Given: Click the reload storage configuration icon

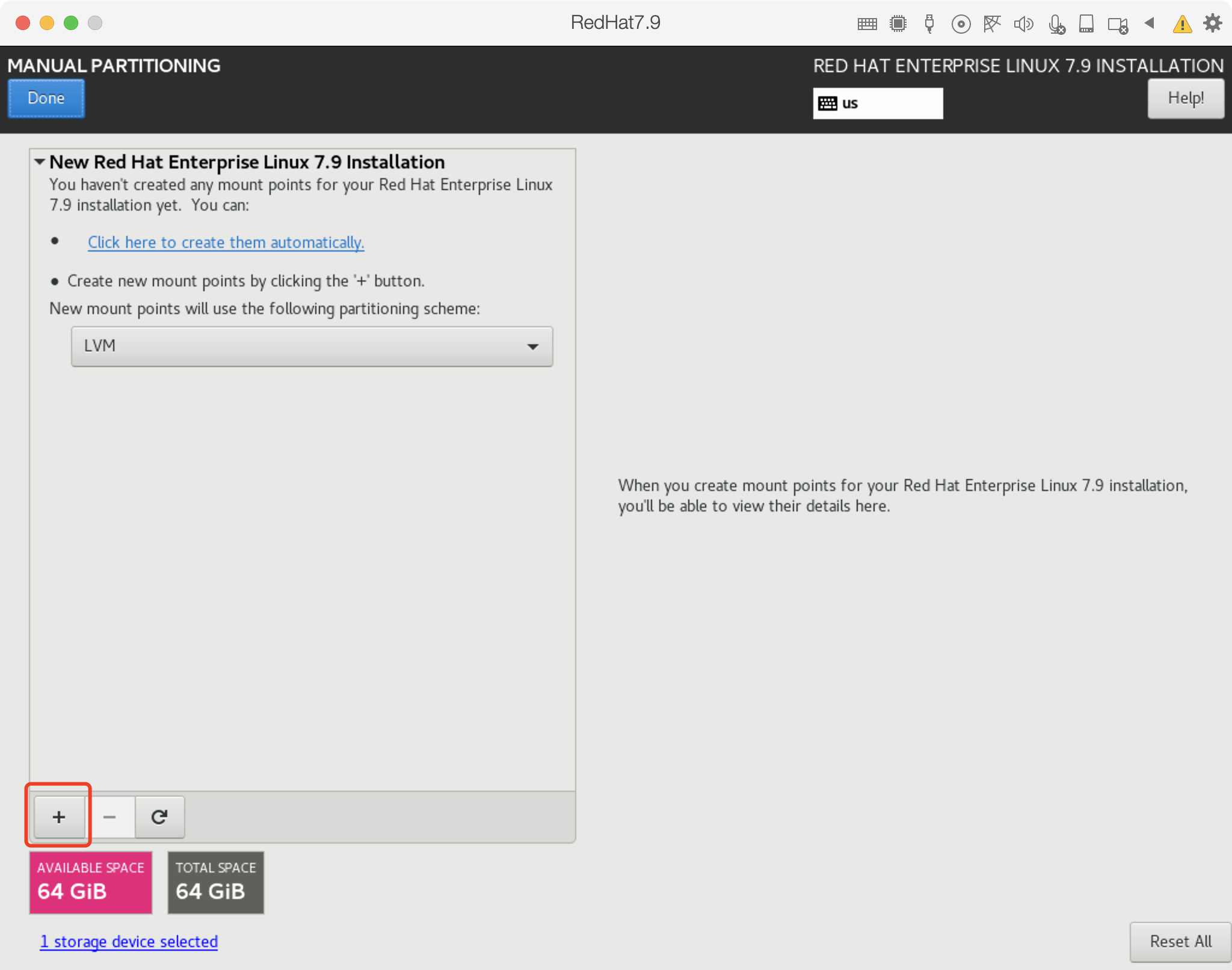Looking at the screenshot, I should click(159, 817).
